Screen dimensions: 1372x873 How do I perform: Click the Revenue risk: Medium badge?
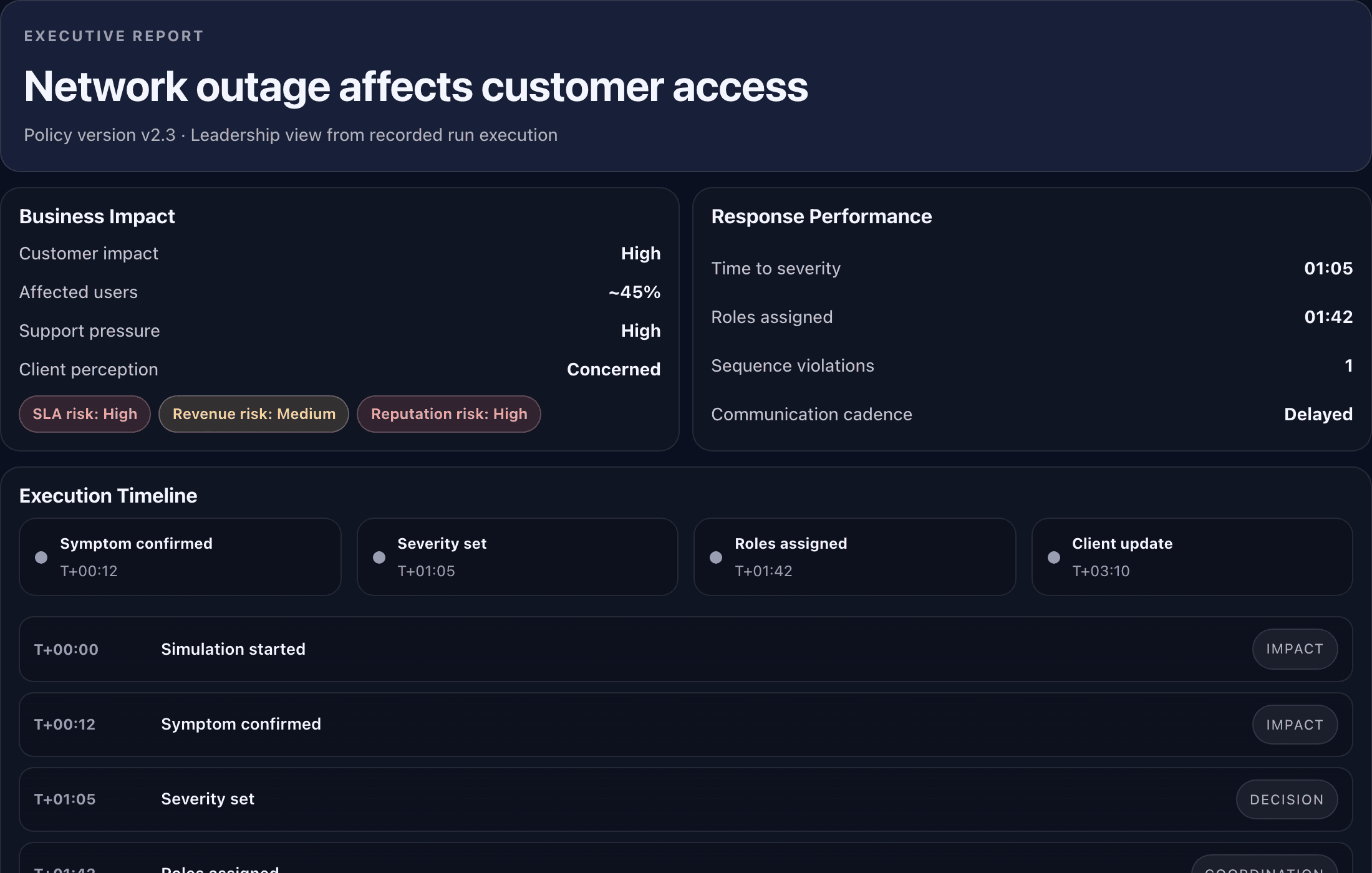point(254,414)
